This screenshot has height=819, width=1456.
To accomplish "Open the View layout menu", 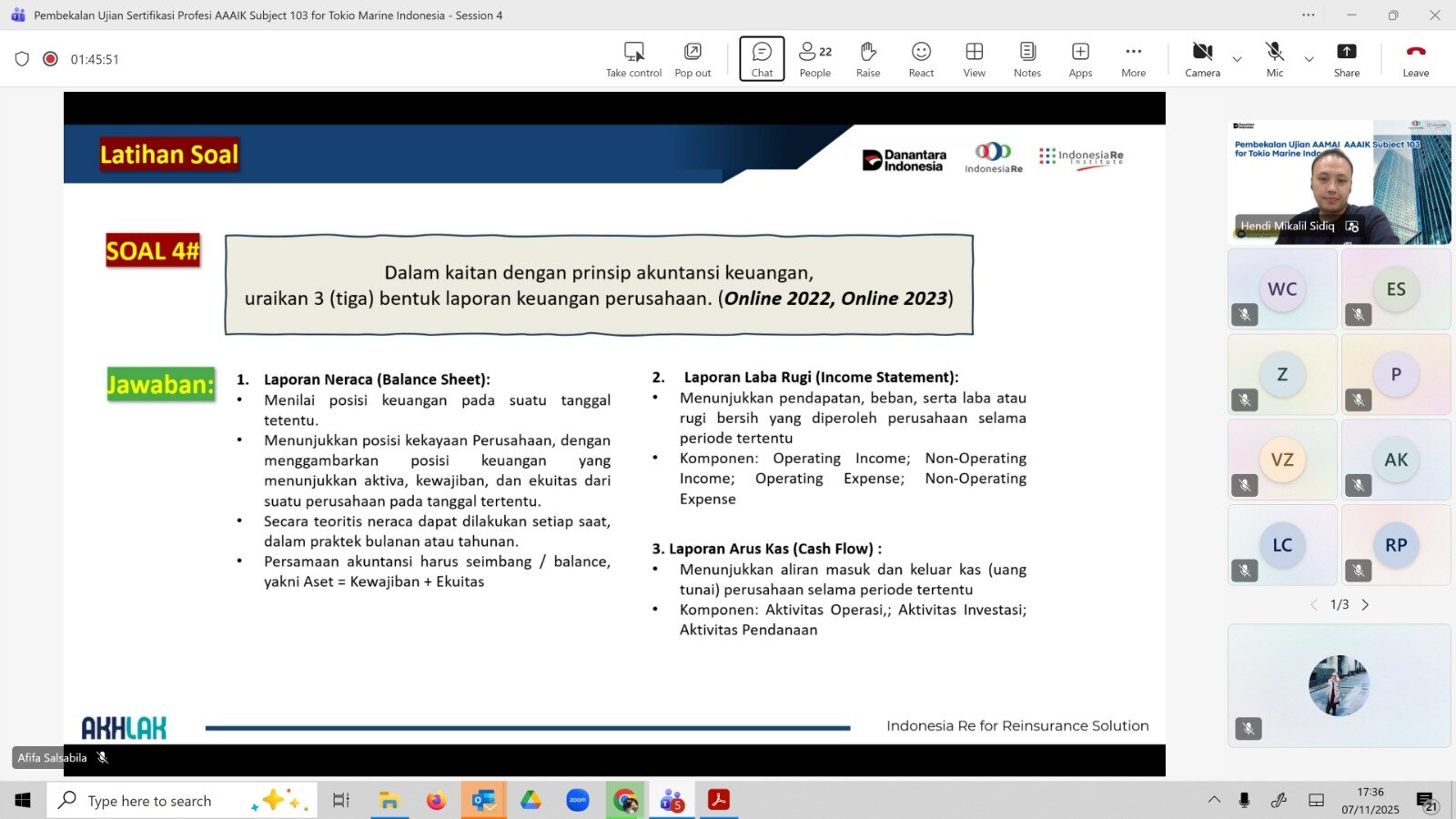I will (x=974, y=59).
